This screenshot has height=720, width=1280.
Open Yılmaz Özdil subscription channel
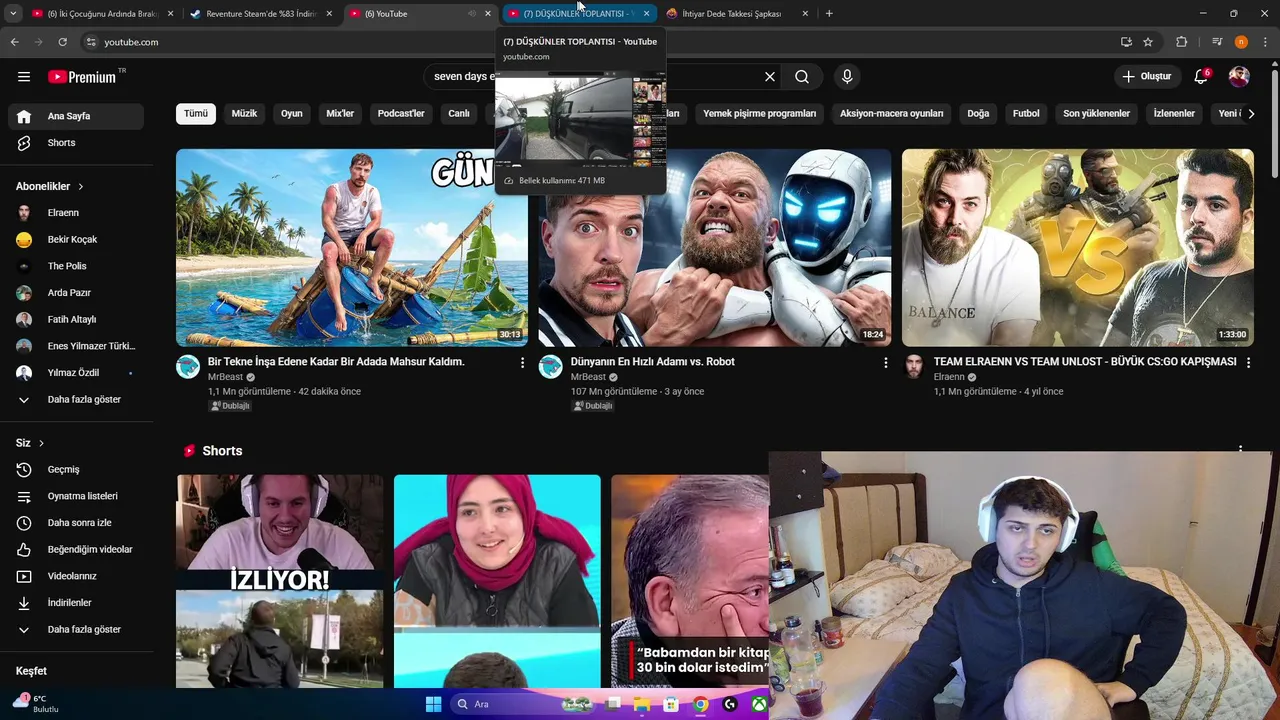pos(76,373)
